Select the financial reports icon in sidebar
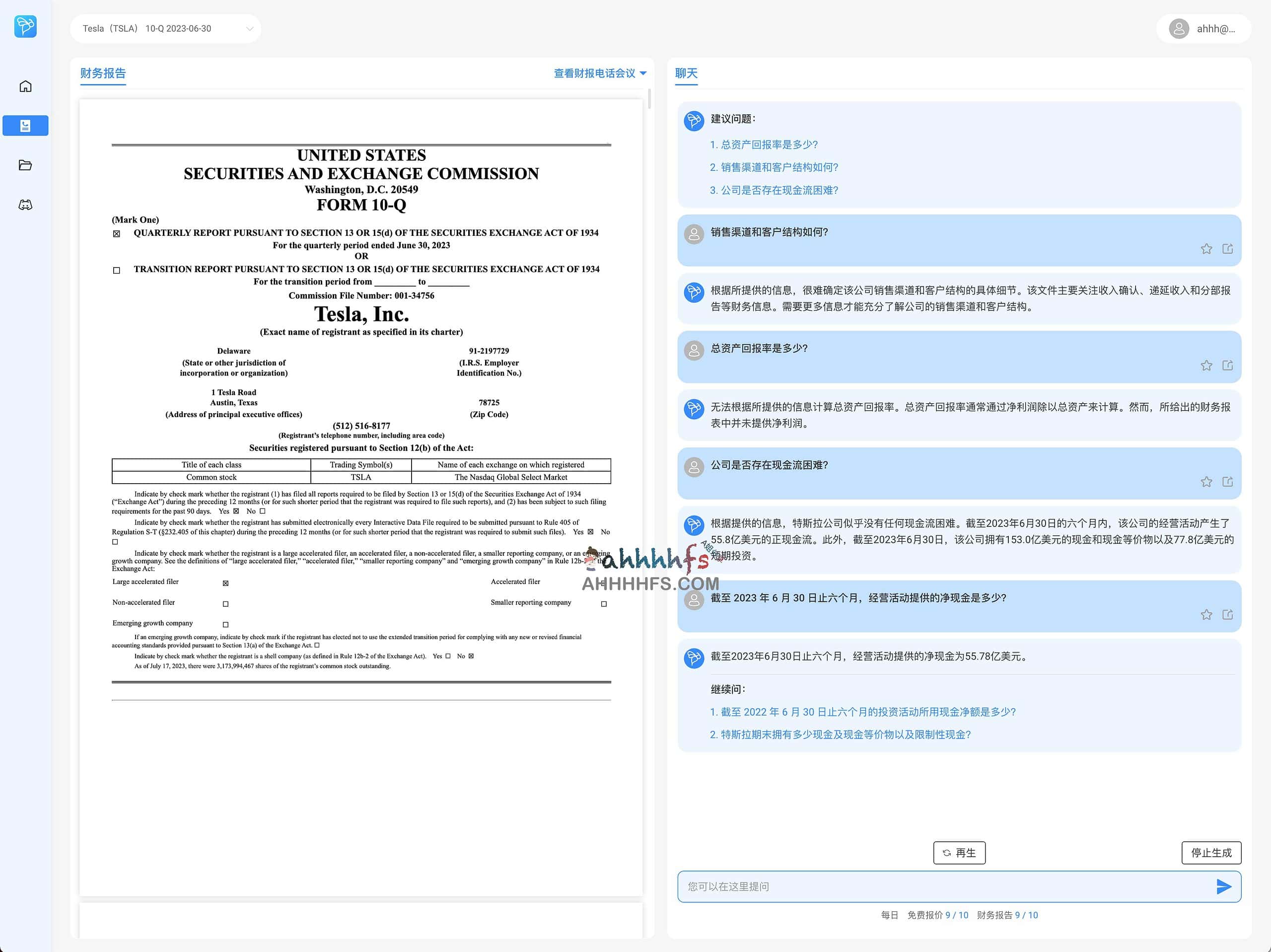The image size is (1271, 952). [x=25, y=125]
